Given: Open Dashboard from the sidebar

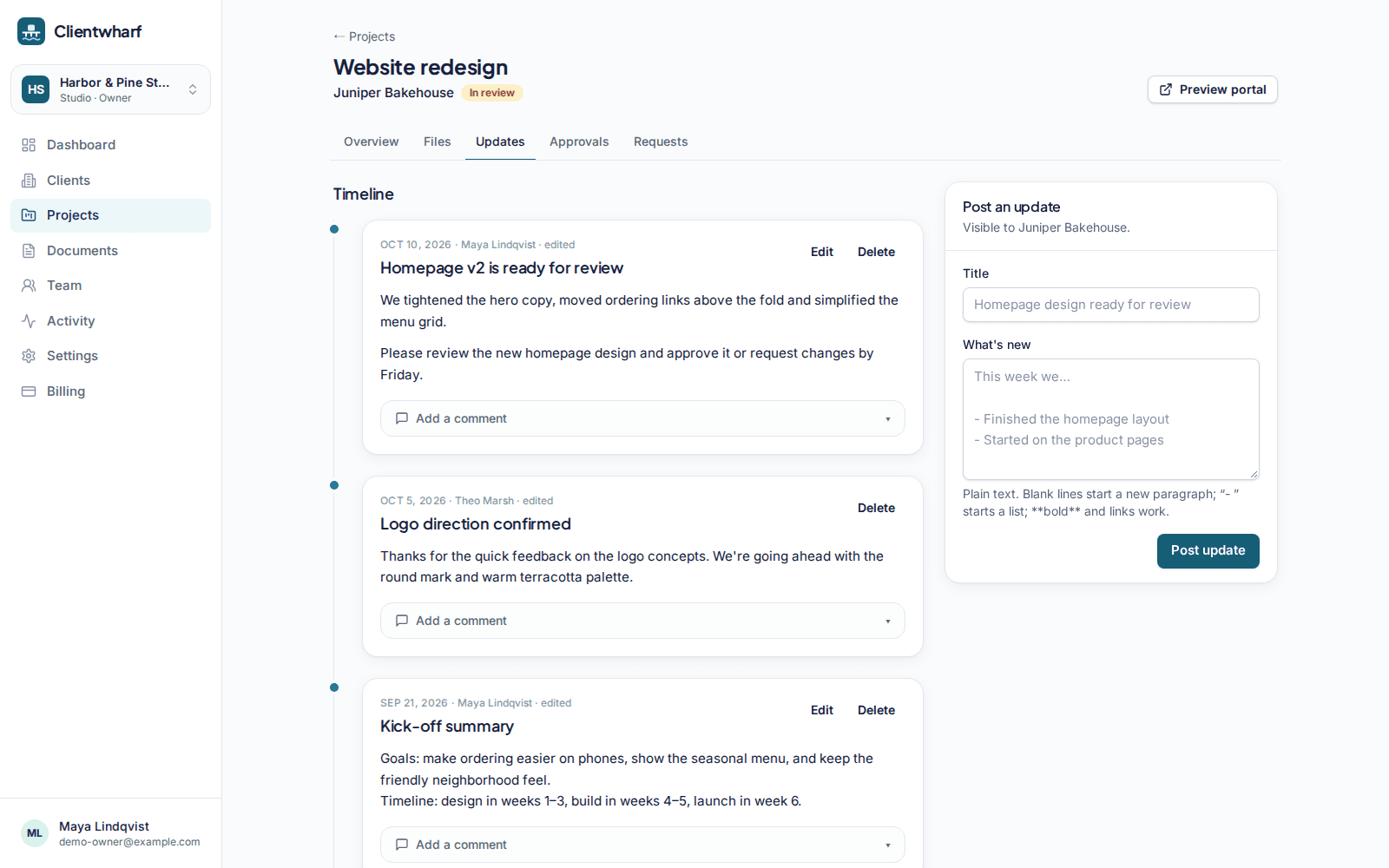Looking at the screenshot, I should (x=110, y=145).
